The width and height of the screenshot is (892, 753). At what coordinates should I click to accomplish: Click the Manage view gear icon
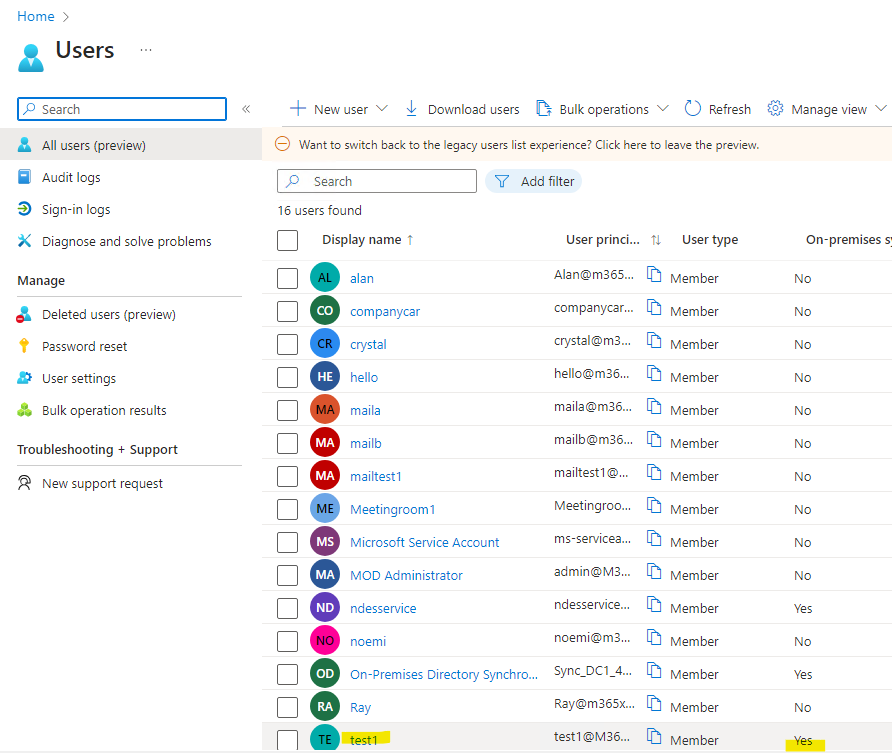pyautogui.click(x=775, y=108)
